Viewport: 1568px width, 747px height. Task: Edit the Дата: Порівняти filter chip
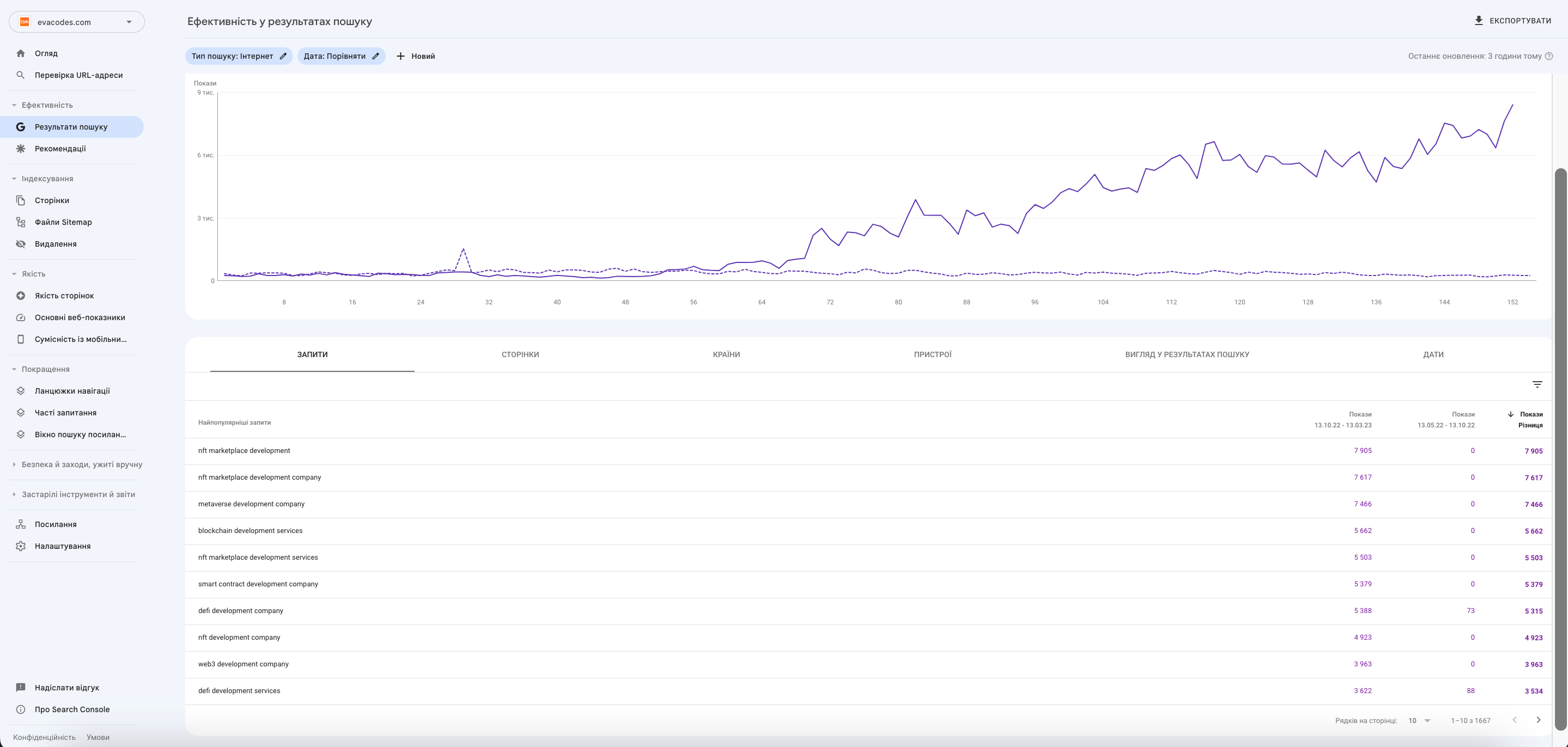click(341, 56)
